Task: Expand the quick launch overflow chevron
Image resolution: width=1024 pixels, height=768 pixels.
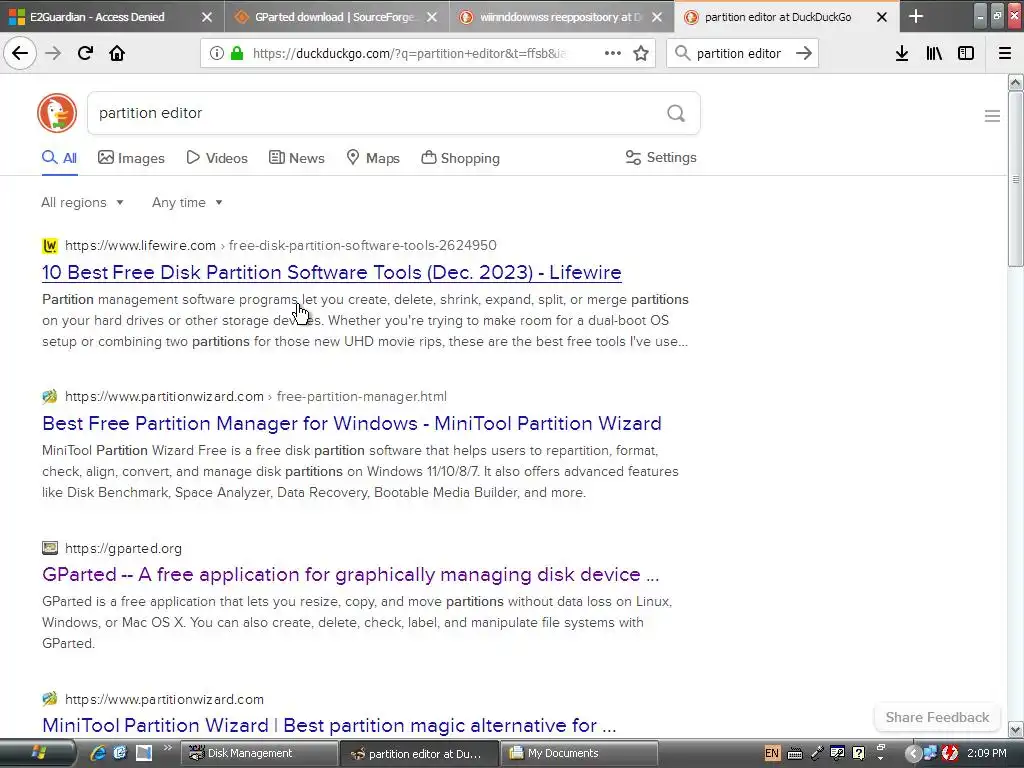Action: click(x=167, y=748)
